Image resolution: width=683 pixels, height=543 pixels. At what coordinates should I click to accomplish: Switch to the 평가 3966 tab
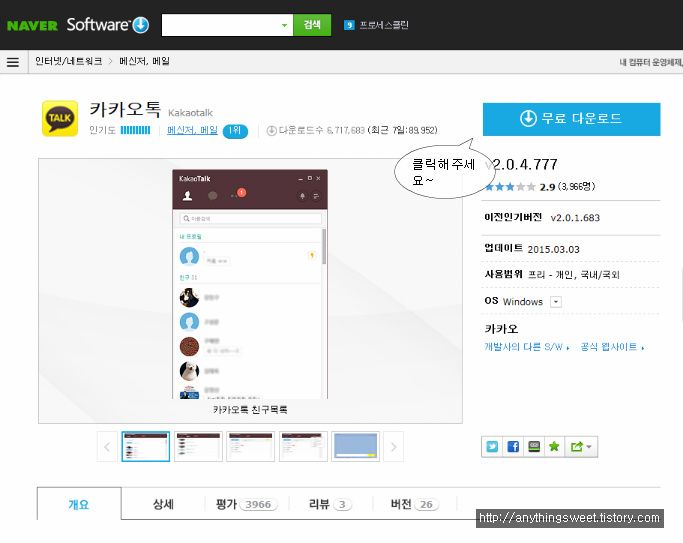[247, 504]
